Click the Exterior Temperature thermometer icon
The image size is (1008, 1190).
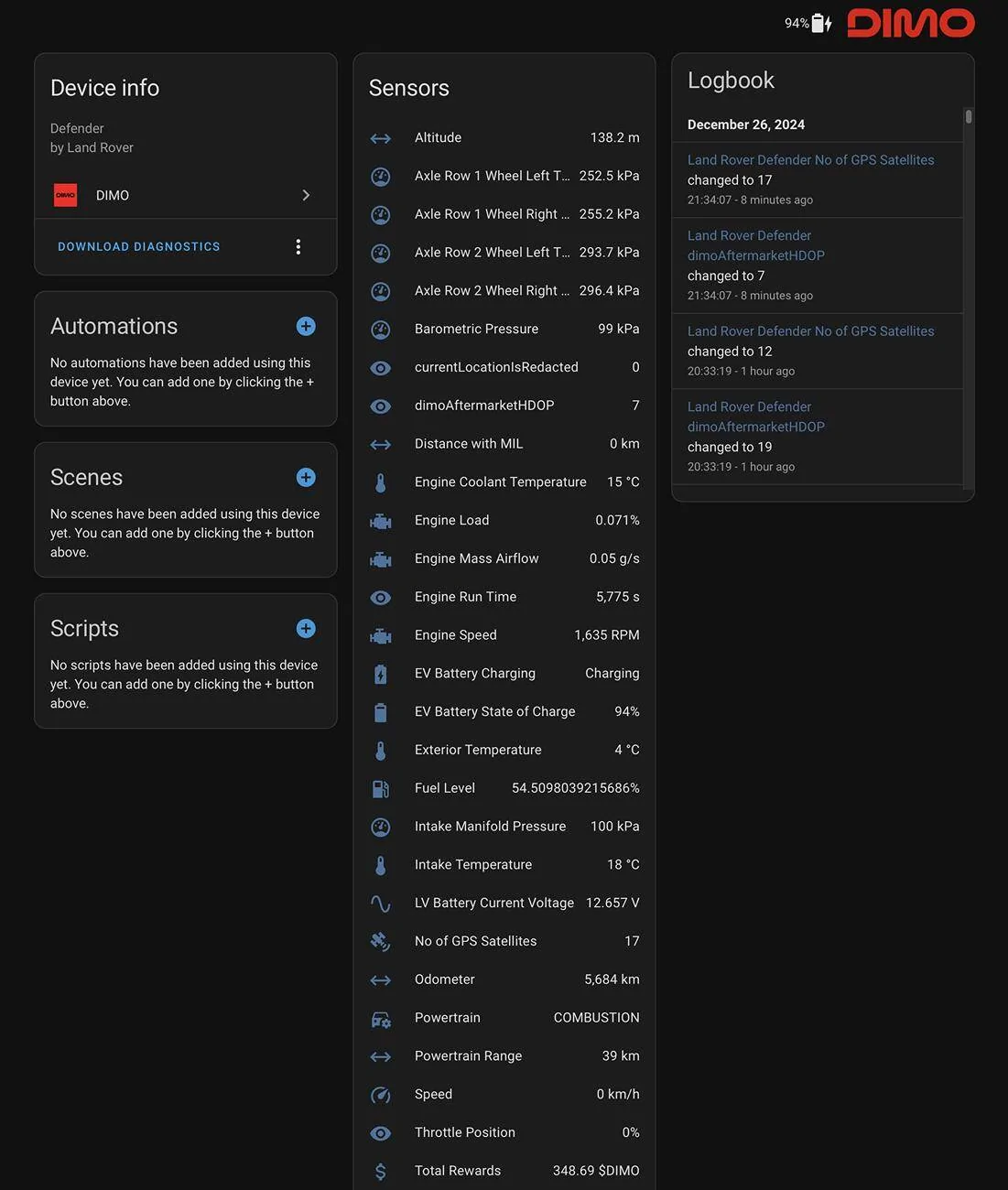(381, 751)
